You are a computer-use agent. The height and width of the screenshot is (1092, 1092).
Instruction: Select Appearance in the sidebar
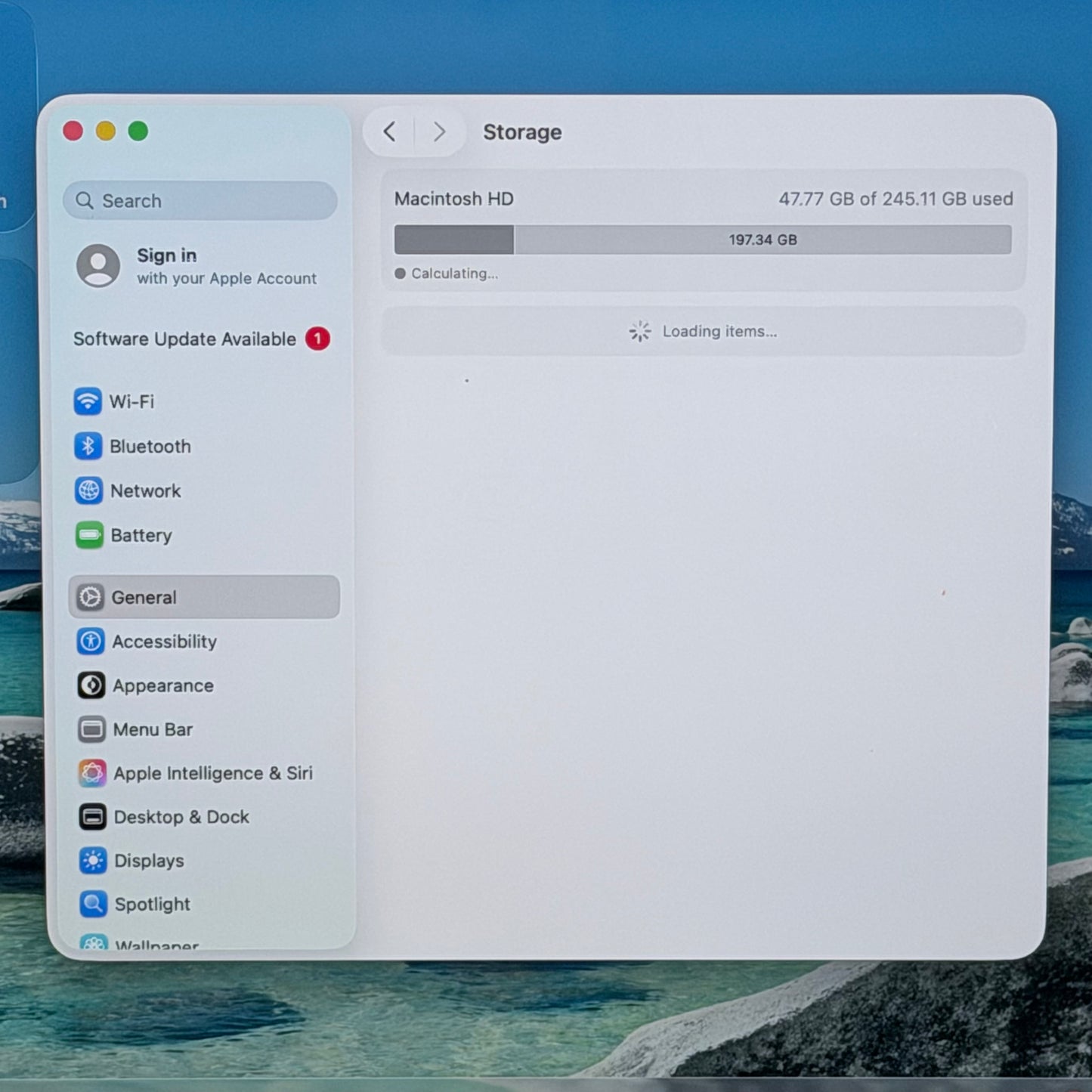[203, 685]
